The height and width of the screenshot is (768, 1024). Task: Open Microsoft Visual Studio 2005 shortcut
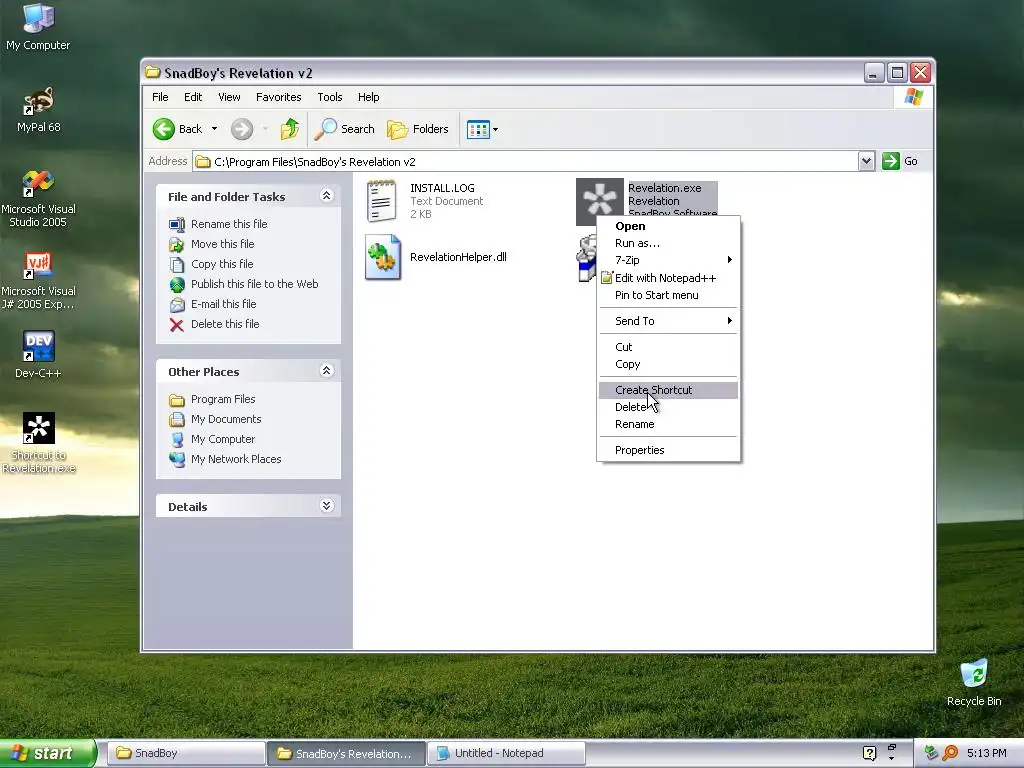(38, 199)
